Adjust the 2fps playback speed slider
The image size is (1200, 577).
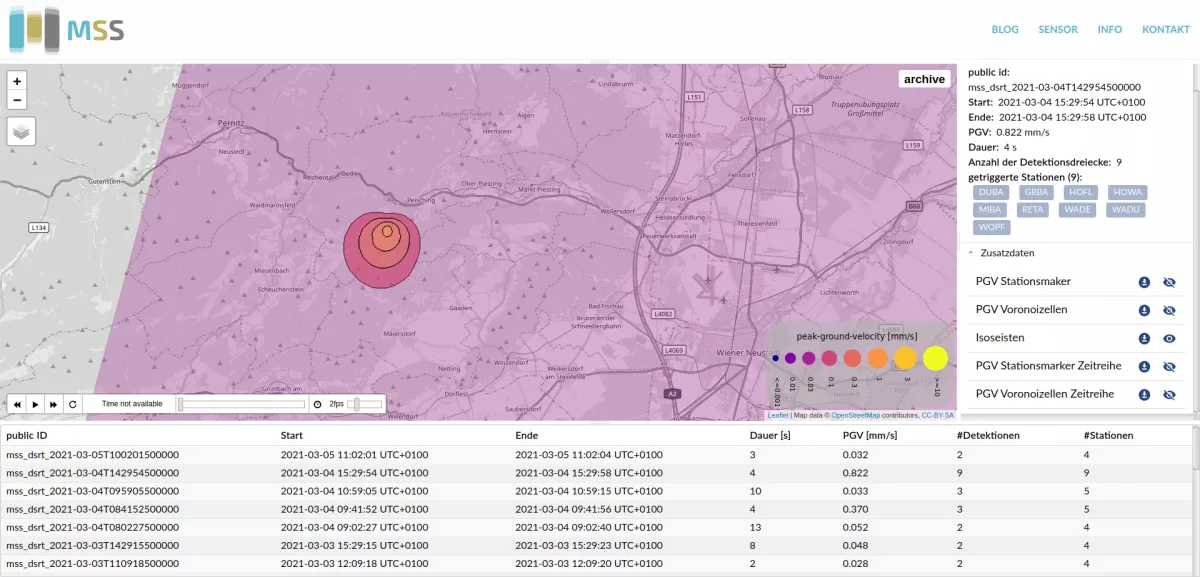point(362,404)
